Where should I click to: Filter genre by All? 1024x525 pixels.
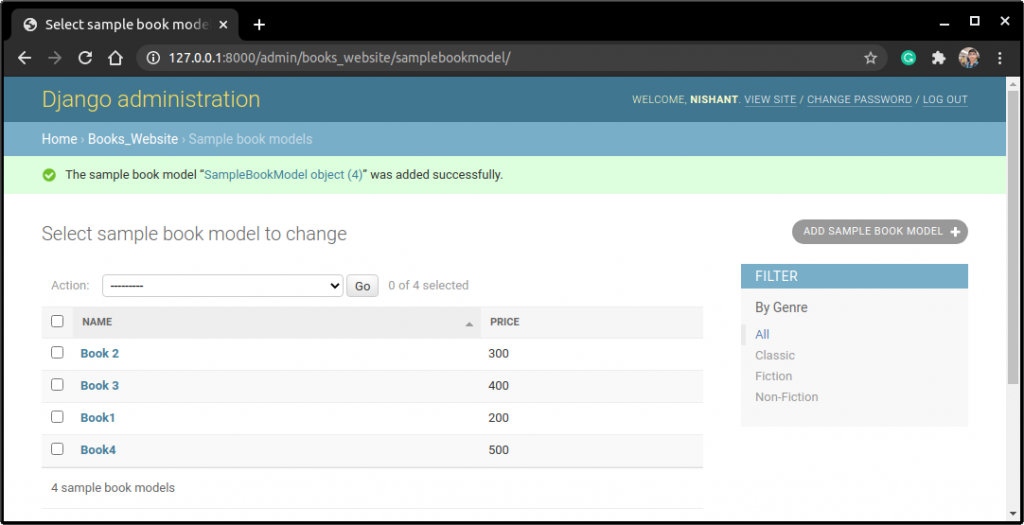click(762, 334)
